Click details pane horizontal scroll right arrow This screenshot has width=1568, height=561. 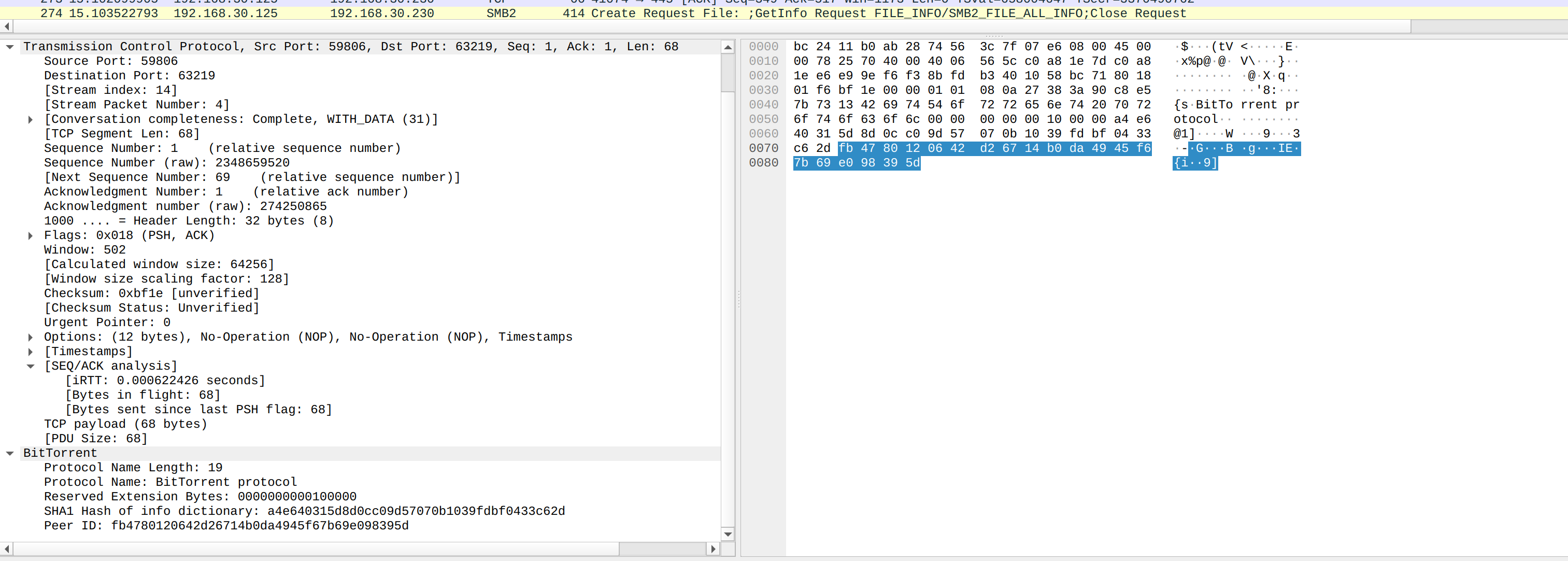tap(713, 549)
